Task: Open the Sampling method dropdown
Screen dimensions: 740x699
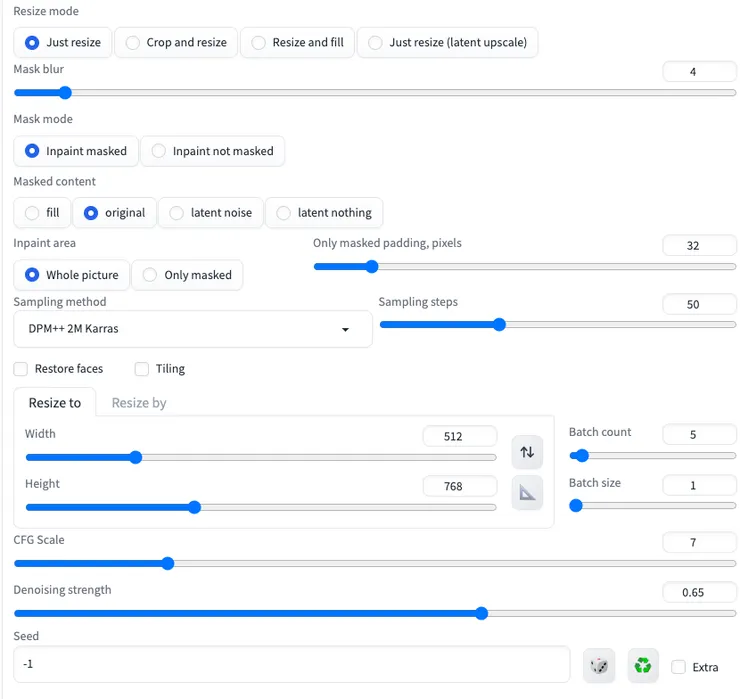Action: tap(192, 329)
